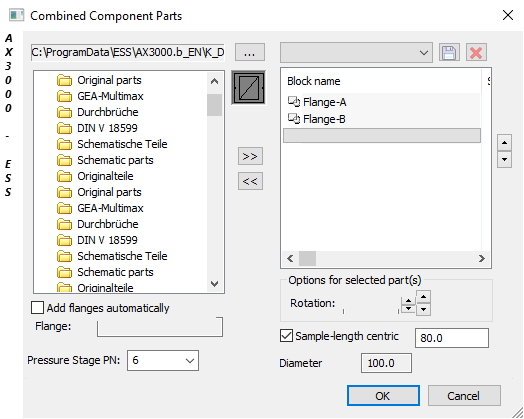Screen dimensions: 524x419
Task: Click the << remove part button
Action: click(x=250, y=181)
